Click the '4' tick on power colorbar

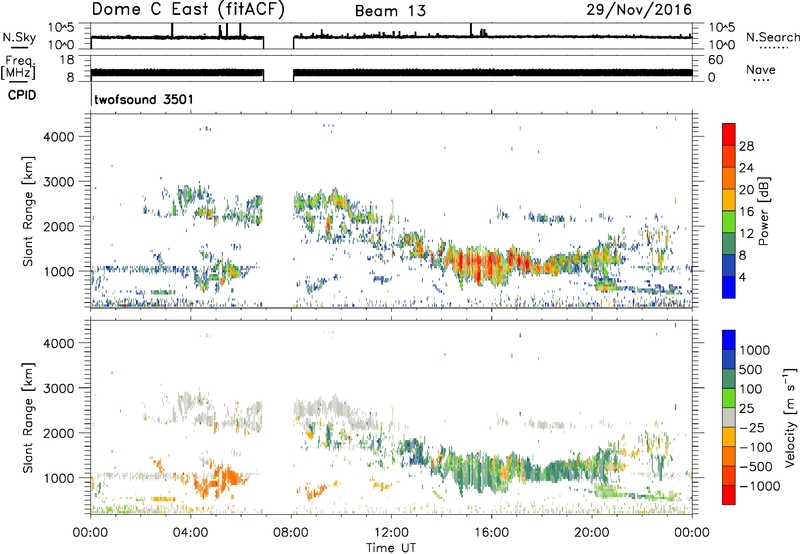pyautogui.click(x=742, y=277)
